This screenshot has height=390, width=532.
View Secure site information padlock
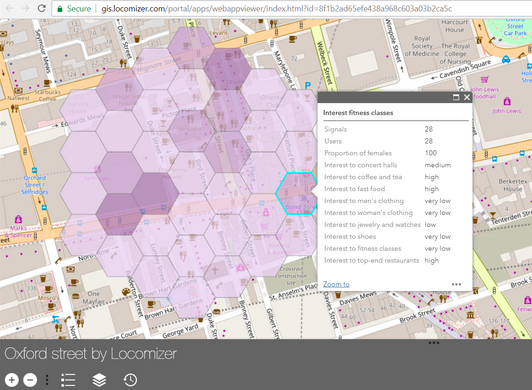click(x=60, y=9)
